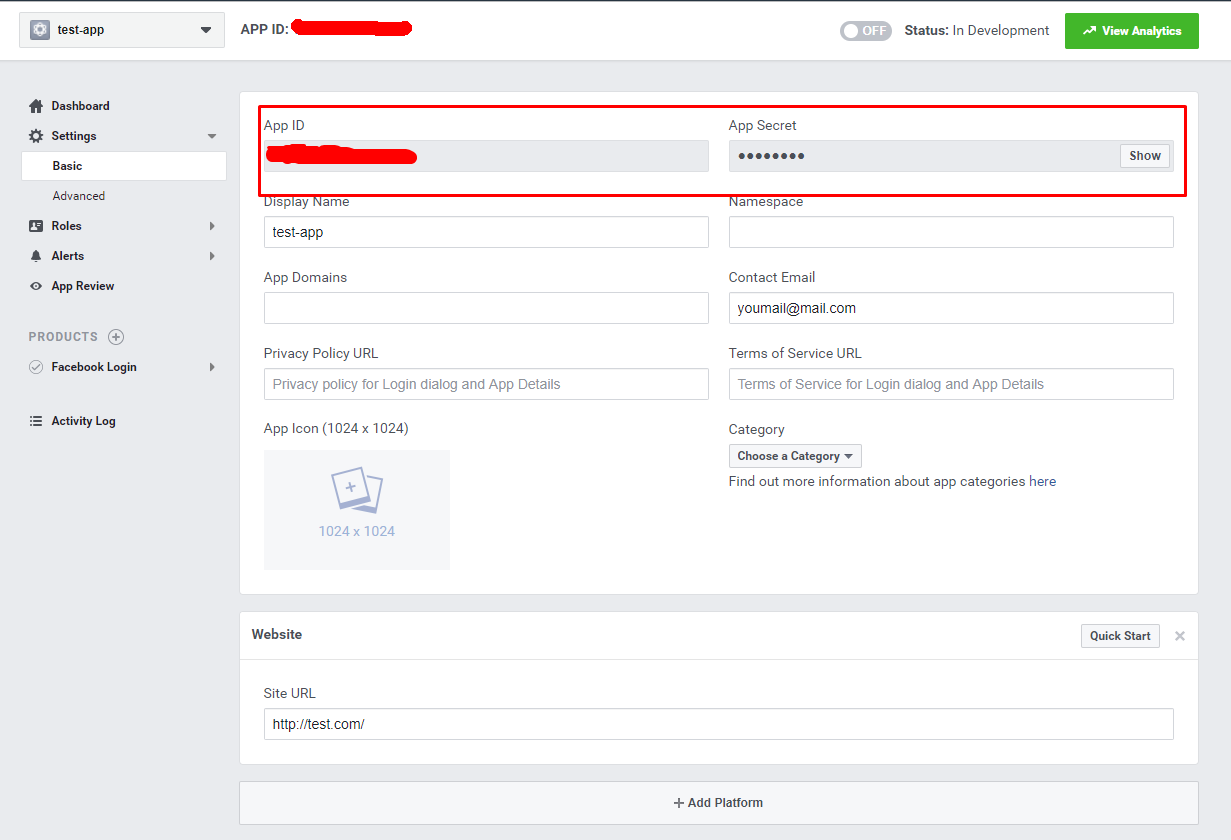Select the Advanced settings item

point(79,196)
